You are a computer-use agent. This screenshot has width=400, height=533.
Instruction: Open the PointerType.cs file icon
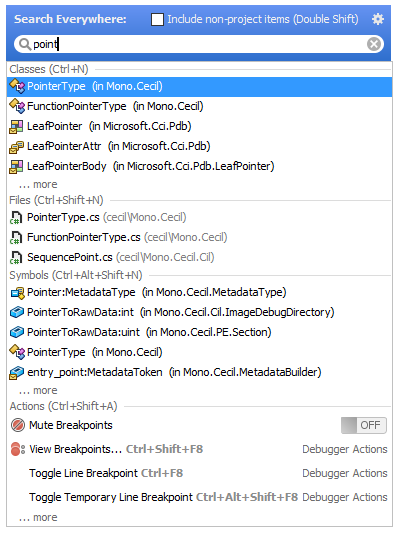(16, 217)
